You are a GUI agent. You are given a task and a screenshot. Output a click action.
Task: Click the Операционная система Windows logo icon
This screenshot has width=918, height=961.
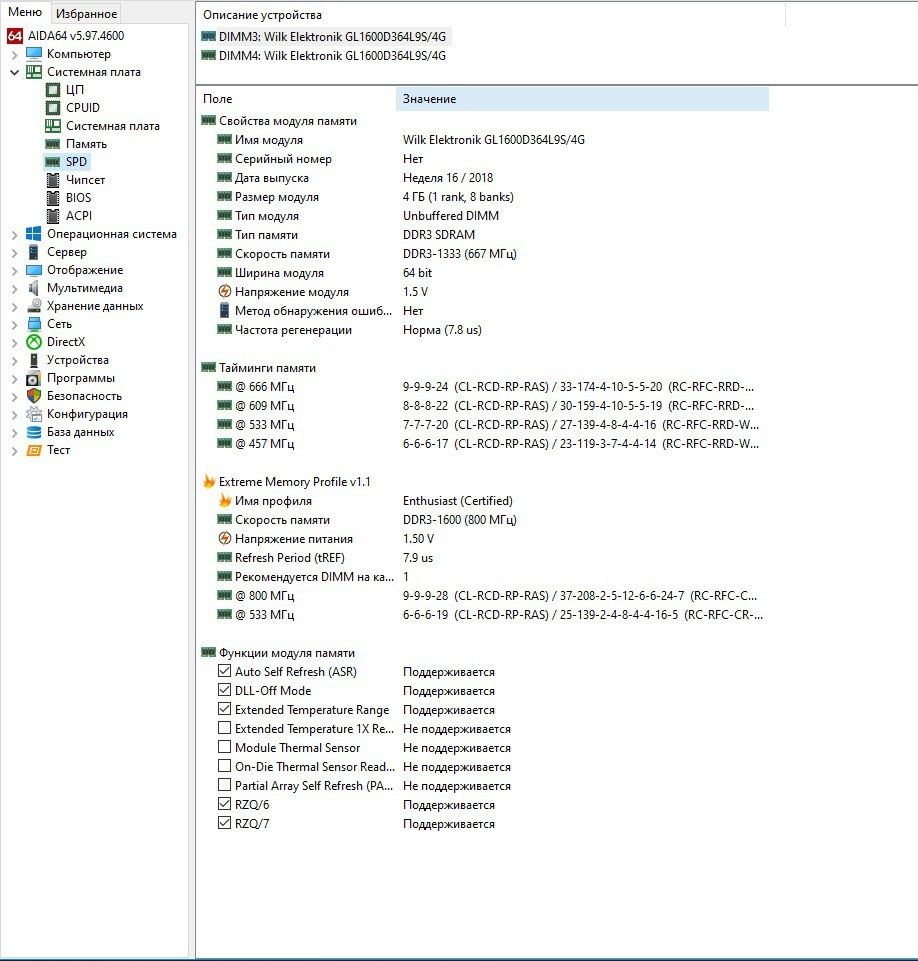[34, 234]
